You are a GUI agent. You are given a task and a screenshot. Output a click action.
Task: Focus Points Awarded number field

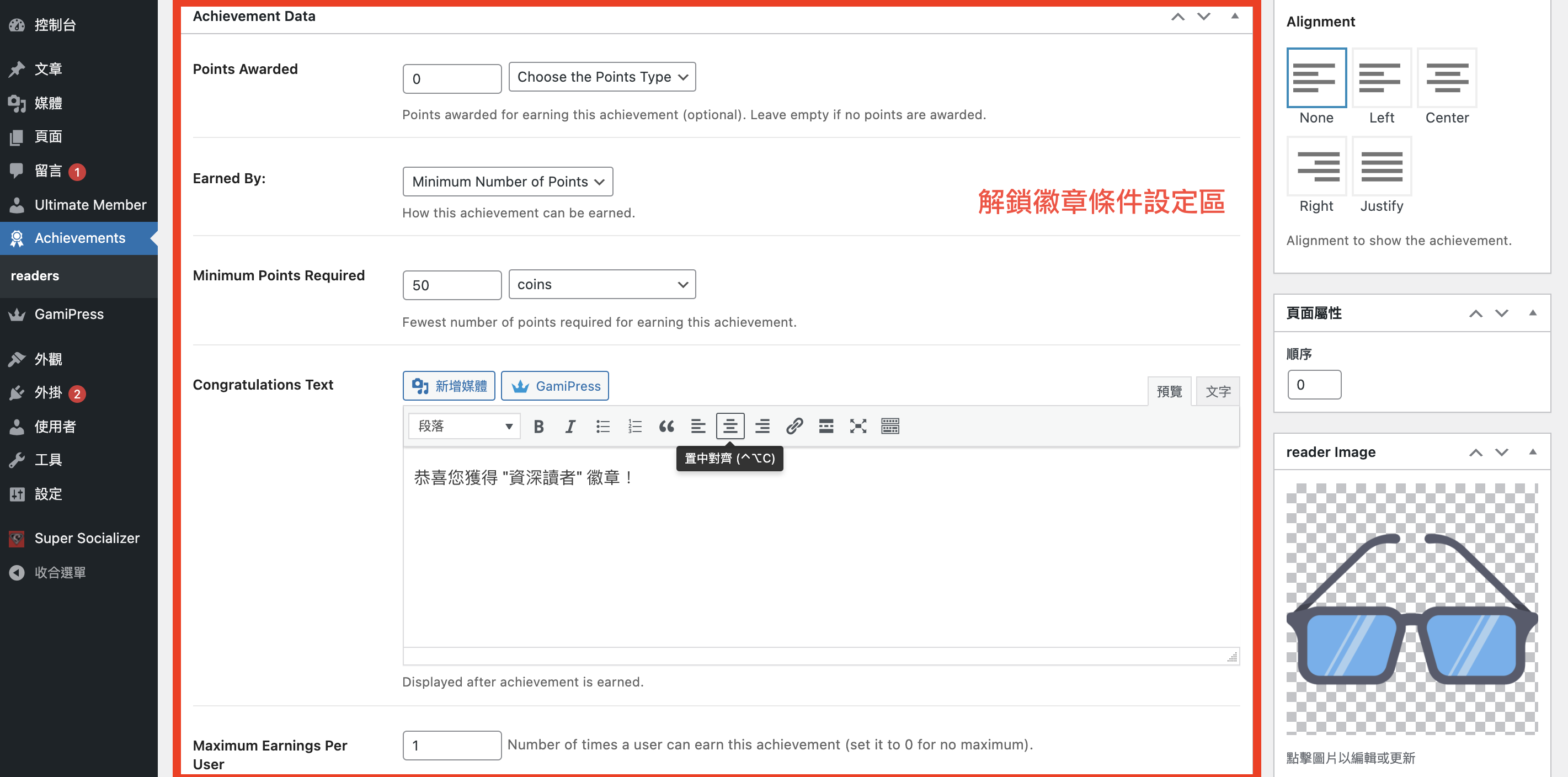pos(452,78)
